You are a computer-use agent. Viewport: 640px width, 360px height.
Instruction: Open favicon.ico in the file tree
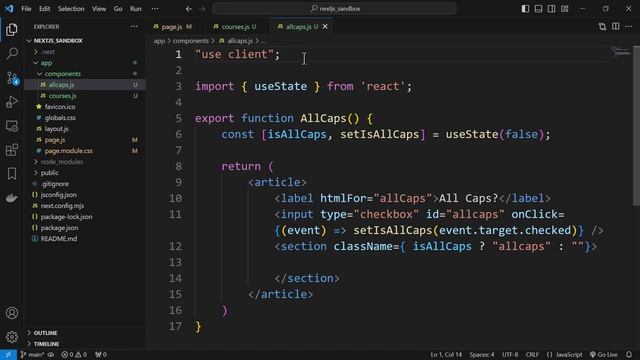[60, 107]
